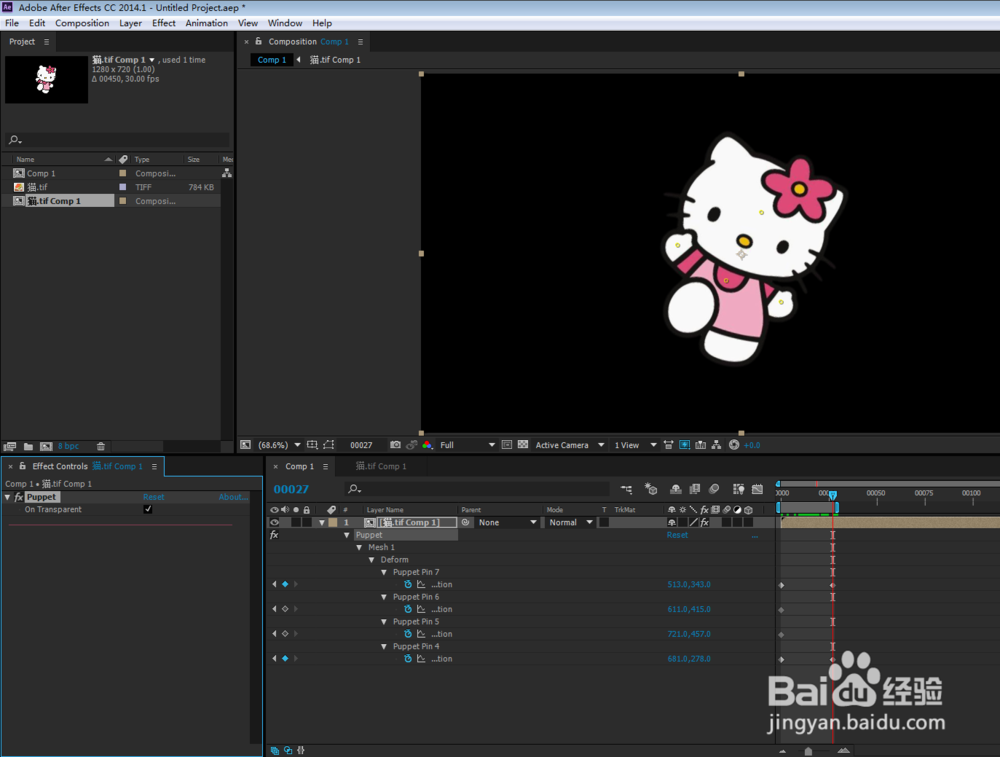Viewport: 1000px width, 757px height.
Task: Collapse Puppet effect in Effect Controls panel
Action: point(8,497)
